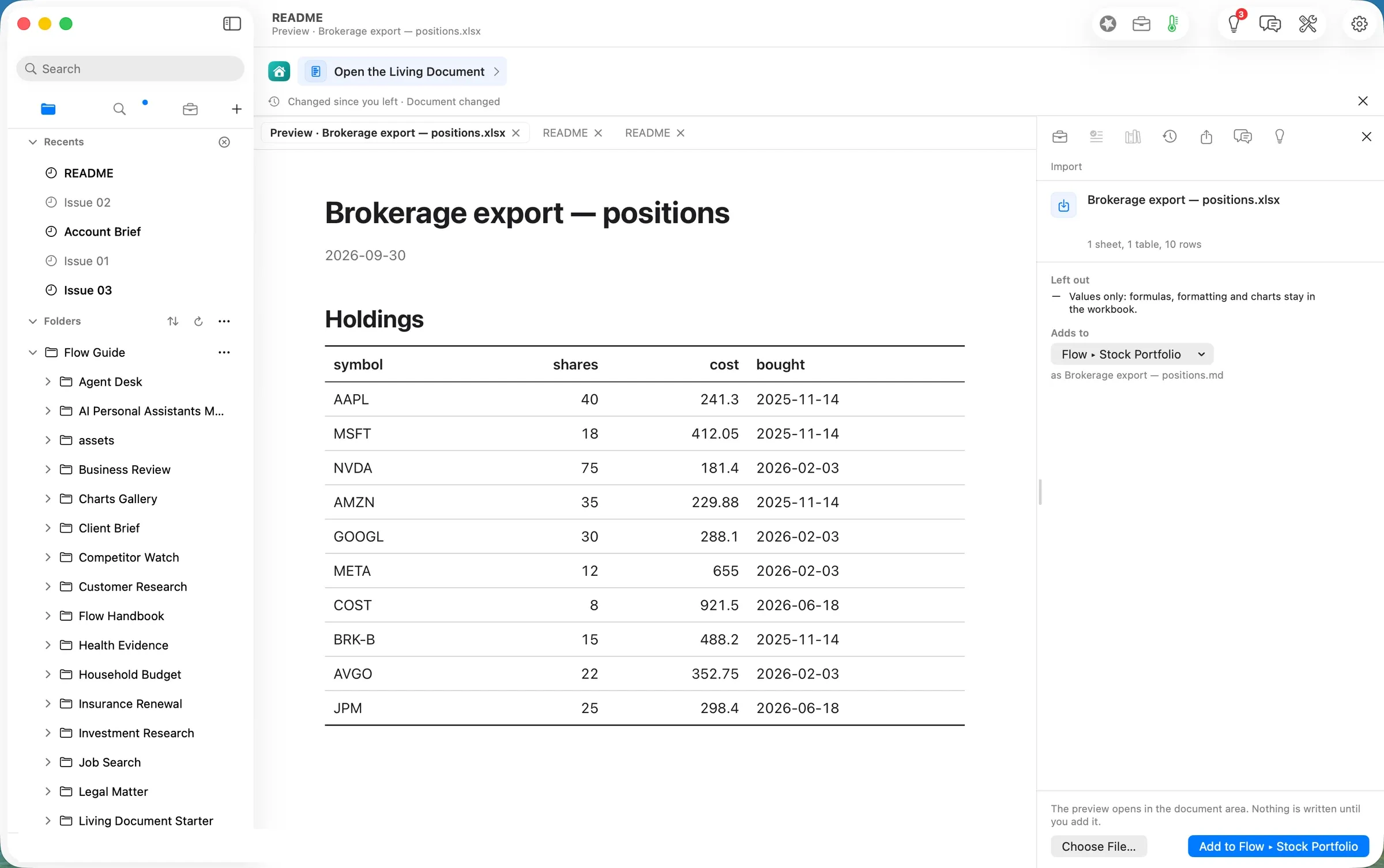The height and width of the screenshot is (868, 1384).
Task: Open the Living Document button
Action: (403, 71)
